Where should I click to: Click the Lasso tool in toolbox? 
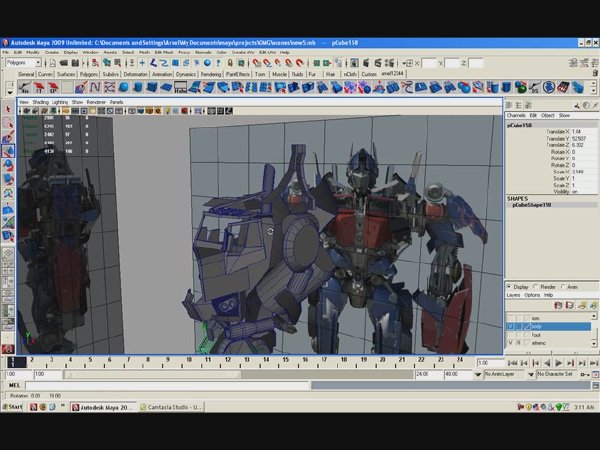[8, 123]
